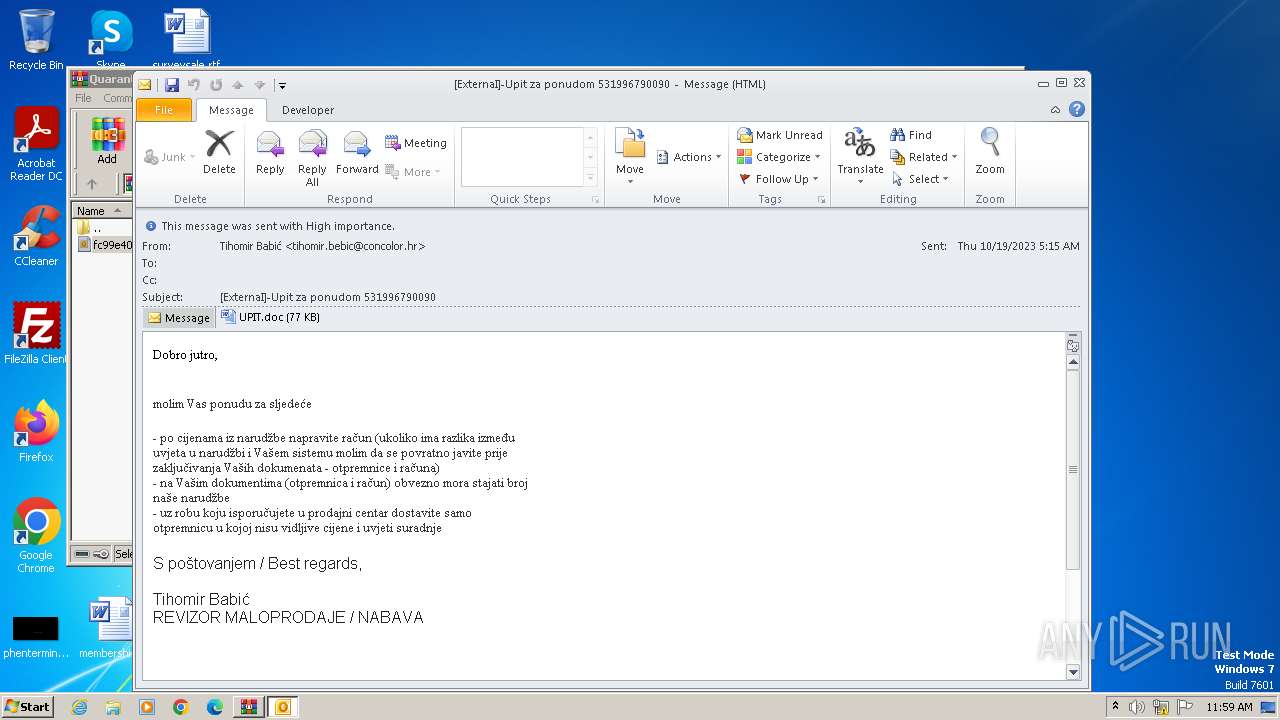Click Find in the Editing group

(x=911, y=135)
